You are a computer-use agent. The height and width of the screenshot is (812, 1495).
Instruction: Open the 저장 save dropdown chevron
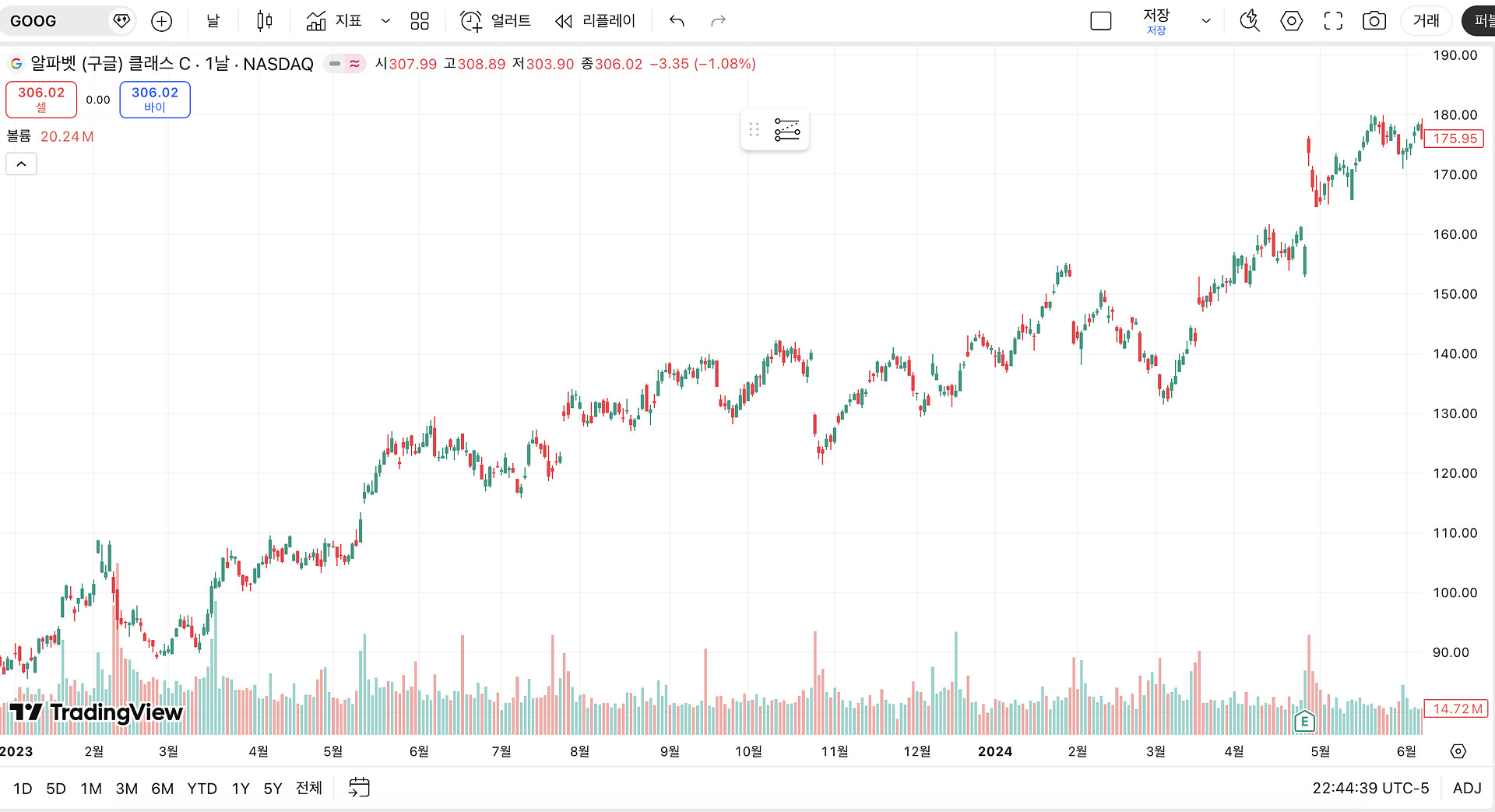point(1206,21)
